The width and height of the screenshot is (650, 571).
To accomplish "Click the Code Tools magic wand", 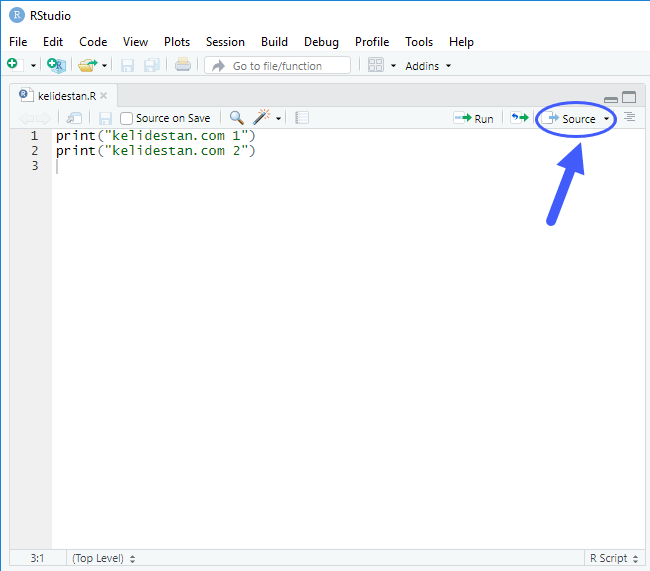I will click(262, 117).
